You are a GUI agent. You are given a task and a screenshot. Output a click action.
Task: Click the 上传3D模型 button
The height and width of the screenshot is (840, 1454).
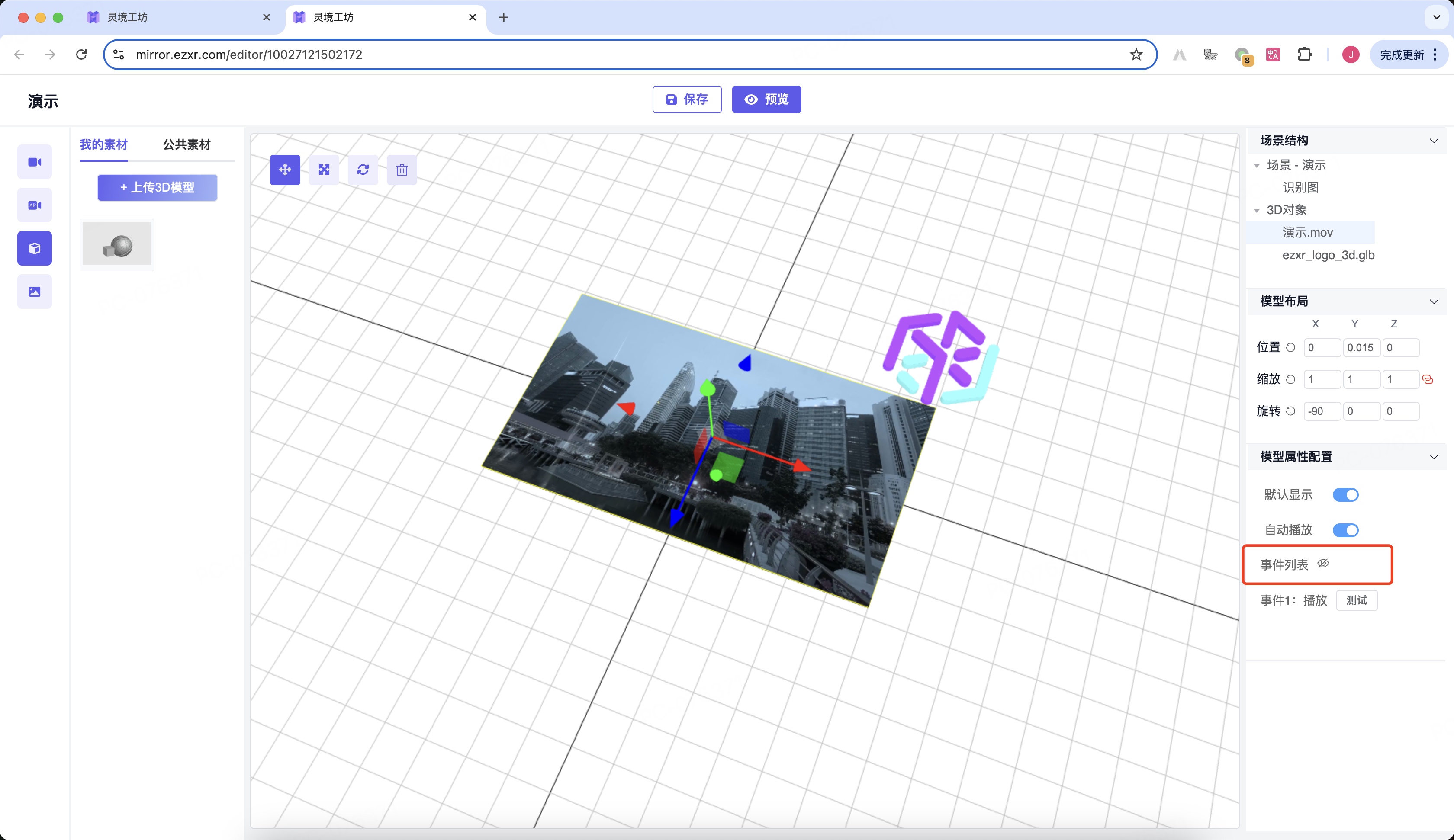tap(157, 187)
